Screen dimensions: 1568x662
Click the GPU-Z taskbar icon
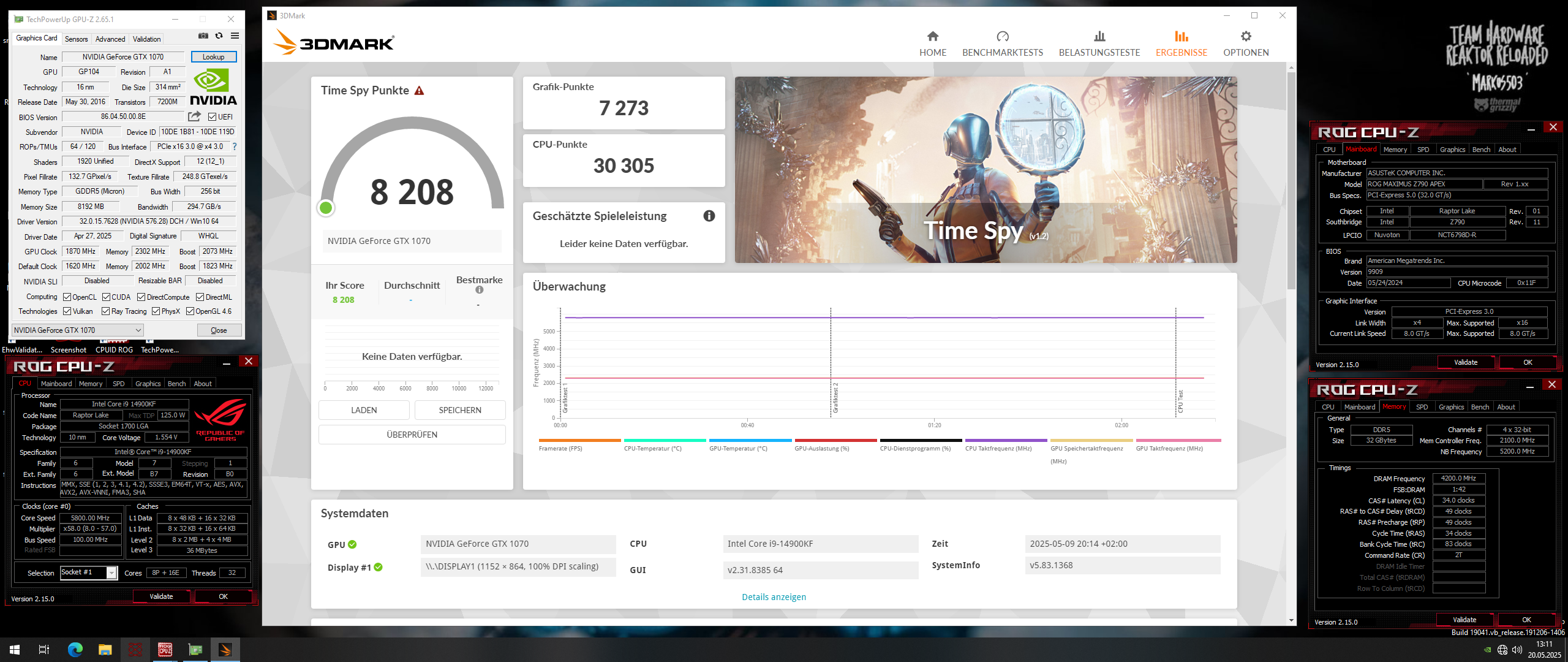coord(195,650)
